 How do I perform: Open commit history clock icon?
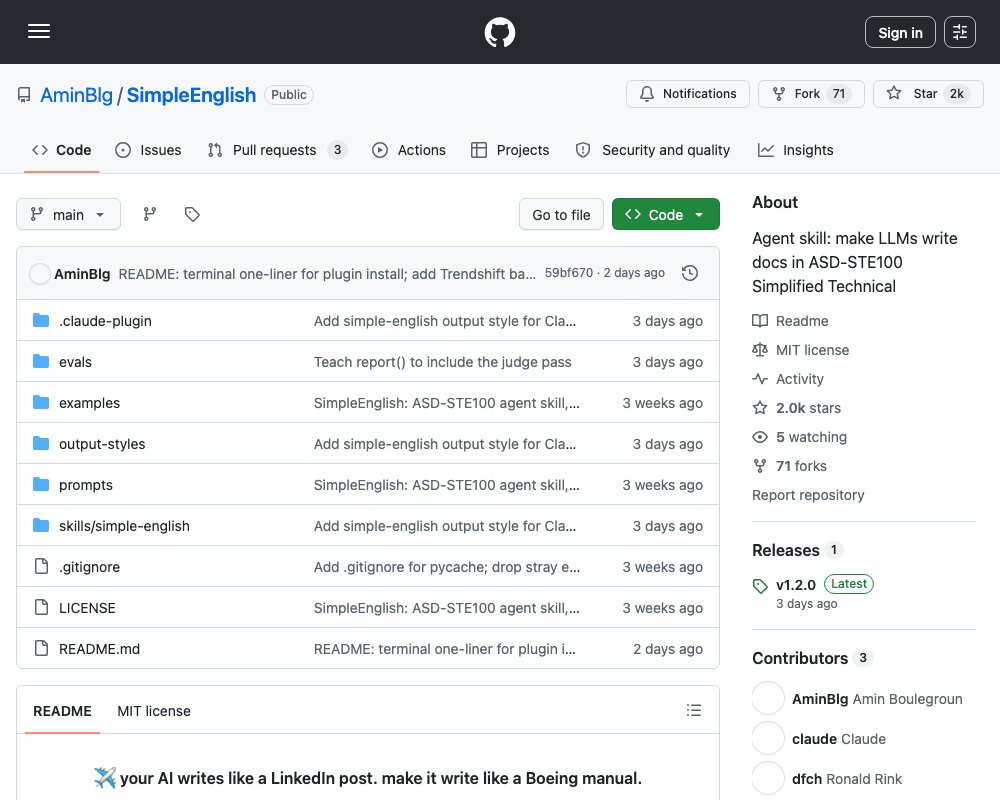click(x=690, y=274)
